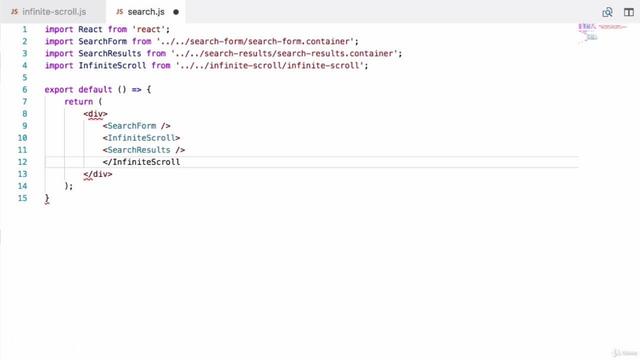This screenshot has height=360, width=640.
Task: Open the preview search icon in editor toolbar
Action: 607,12
